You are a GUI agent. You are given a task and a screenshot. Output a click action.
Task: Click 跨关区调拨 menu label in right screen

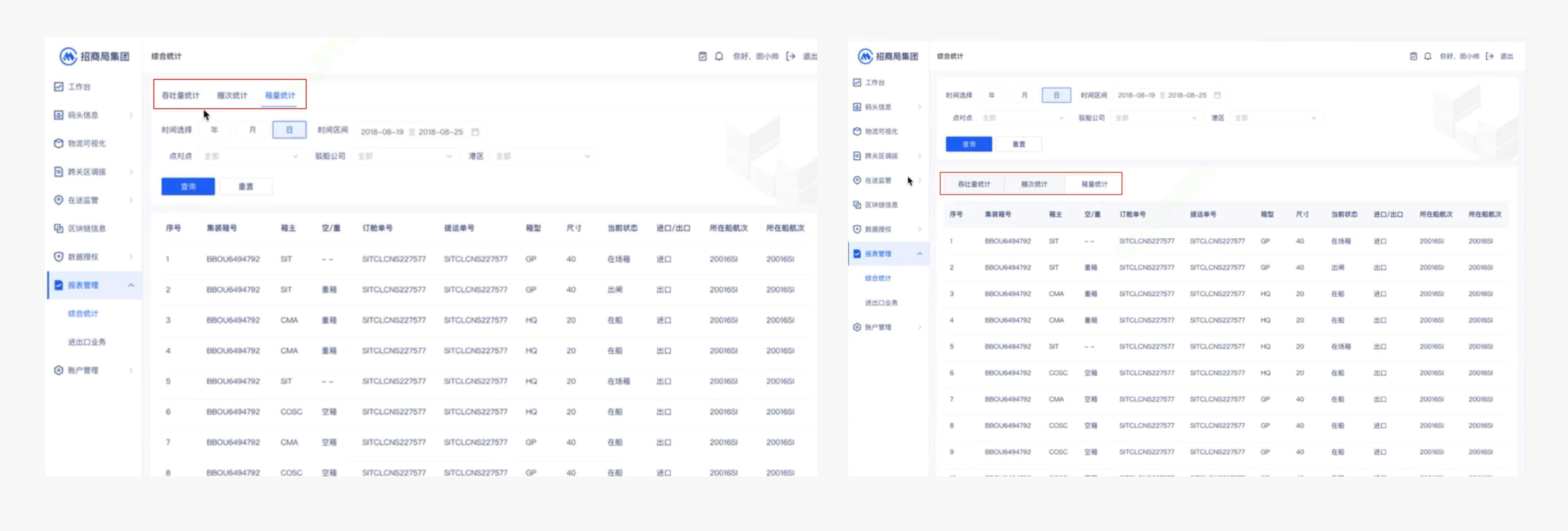881,156
